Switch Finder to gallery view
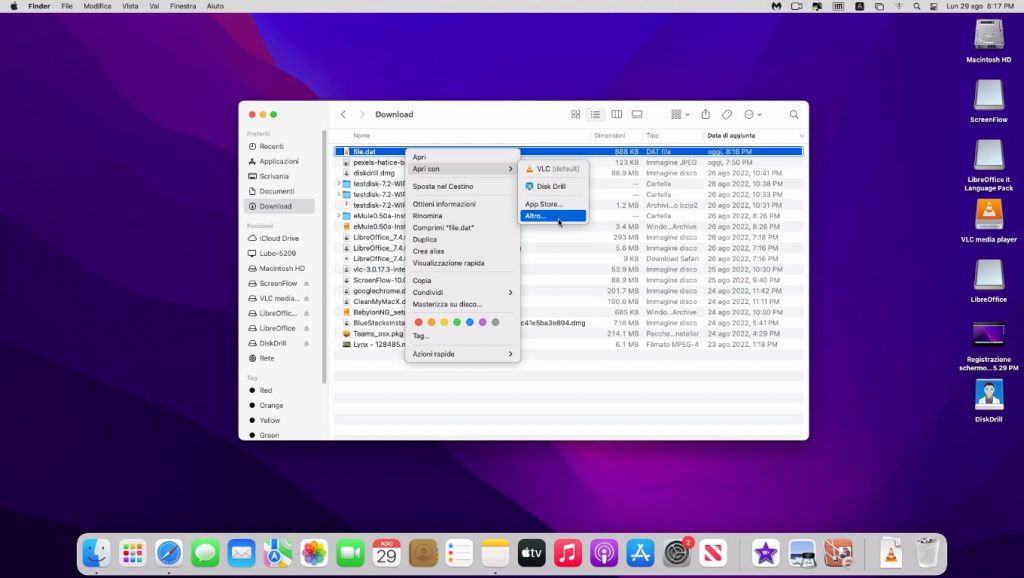 tap(637, 115)
